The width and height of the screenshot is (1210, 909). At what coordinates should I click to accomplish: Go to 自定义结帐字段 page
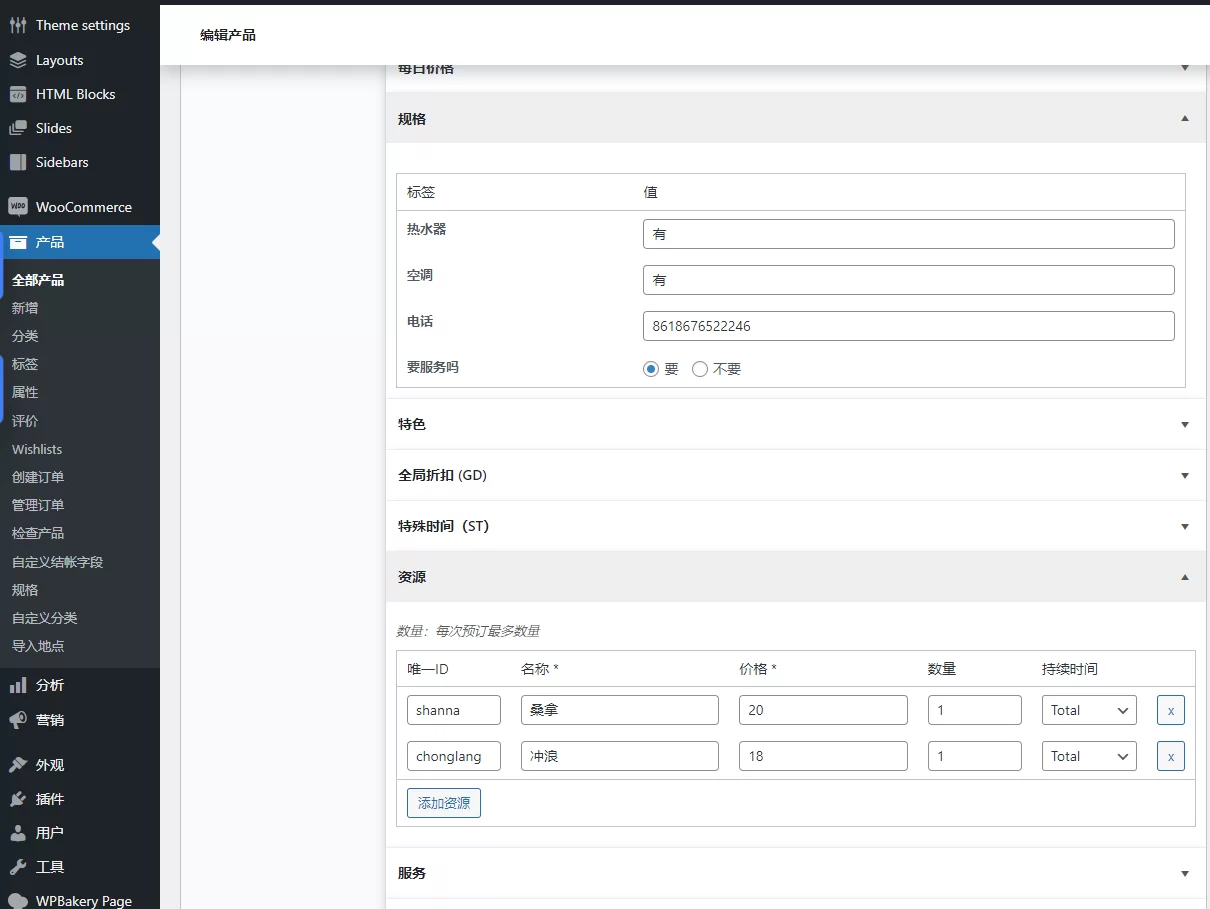click(58, 562)
